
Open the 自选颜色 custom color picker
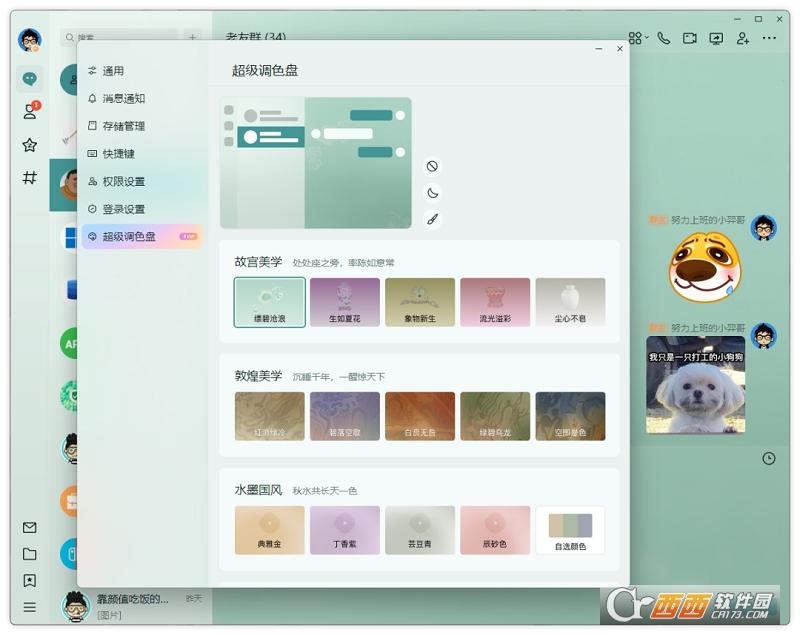tap(570, 530)
